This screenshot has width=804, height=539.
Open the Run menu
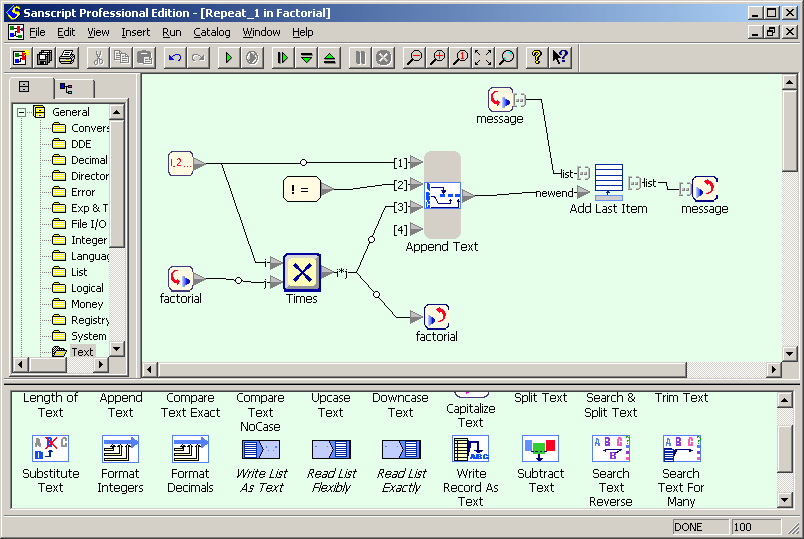pos(172,32)
